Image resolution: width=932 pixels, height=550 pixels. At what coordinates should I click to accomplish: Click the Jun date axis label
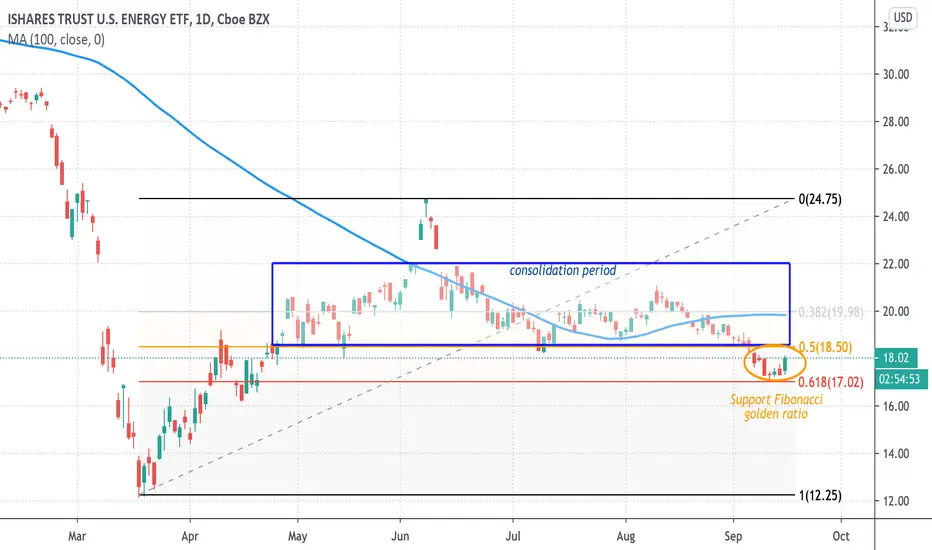[x=400, y=536]
